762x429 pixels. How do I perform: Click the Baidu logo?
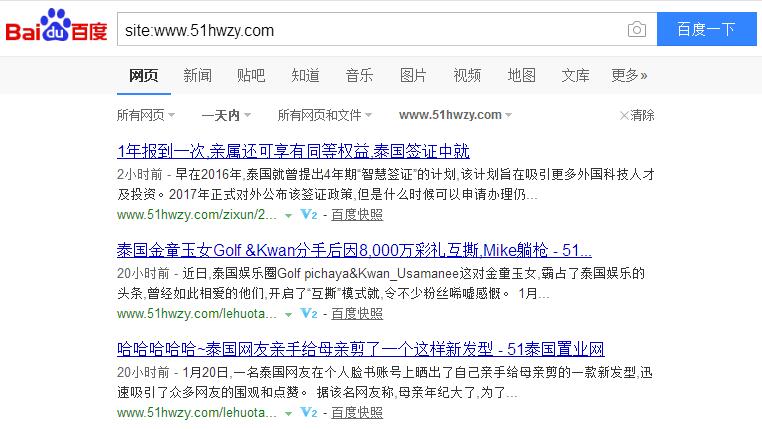tap(56, 25)
